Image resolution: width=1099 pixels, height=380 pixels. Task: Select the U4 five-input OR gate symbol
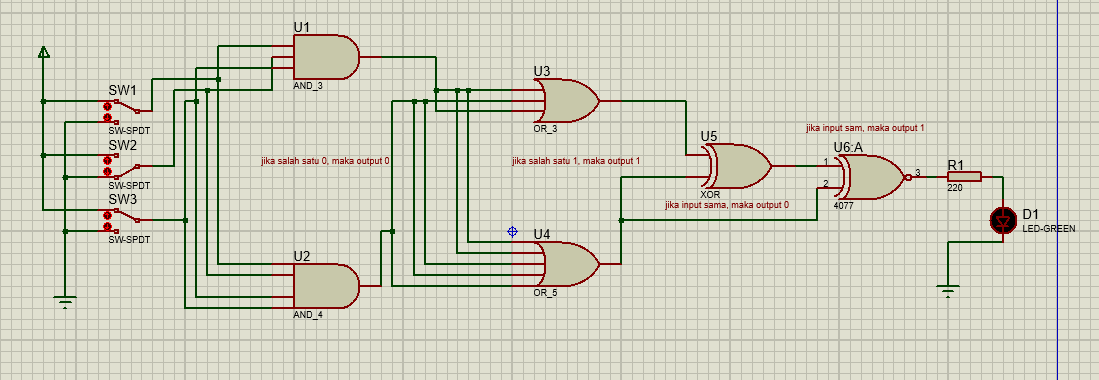[x=566, y=264]
